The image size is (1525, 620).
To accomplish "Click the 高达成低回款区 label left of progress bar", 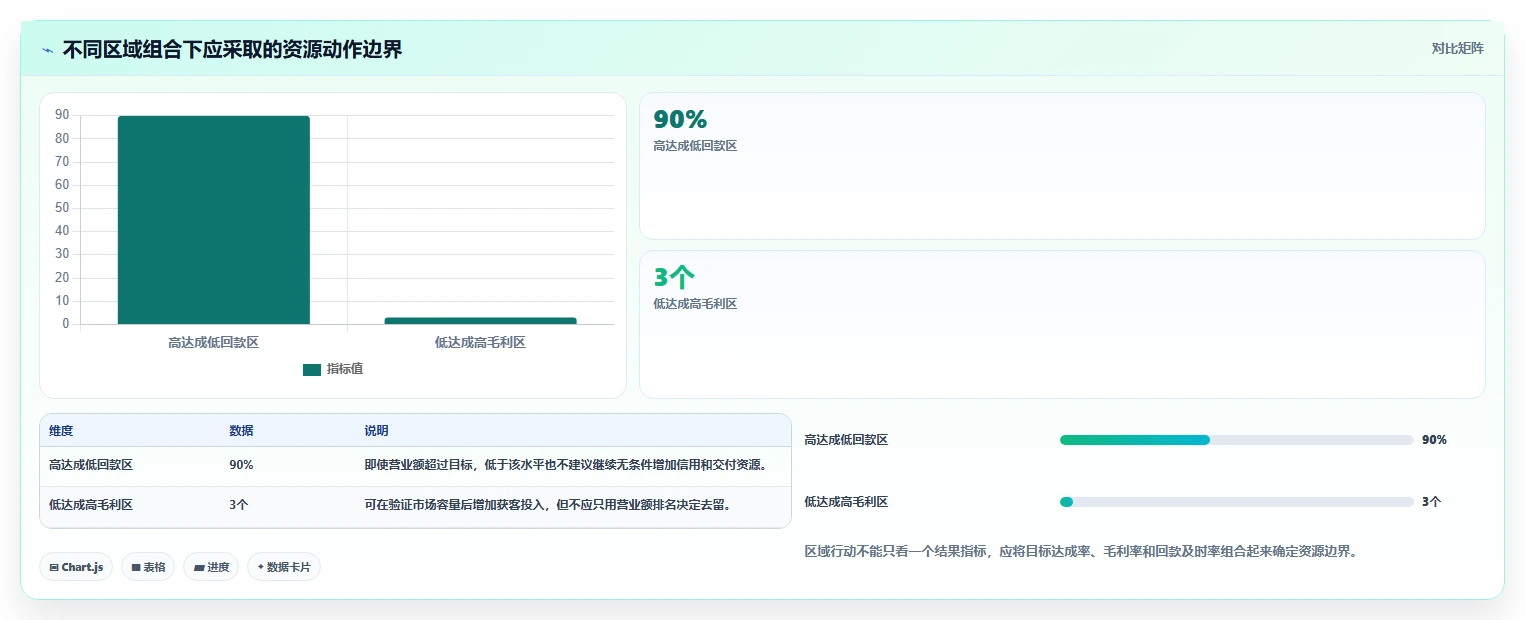I will coord(846,440).
